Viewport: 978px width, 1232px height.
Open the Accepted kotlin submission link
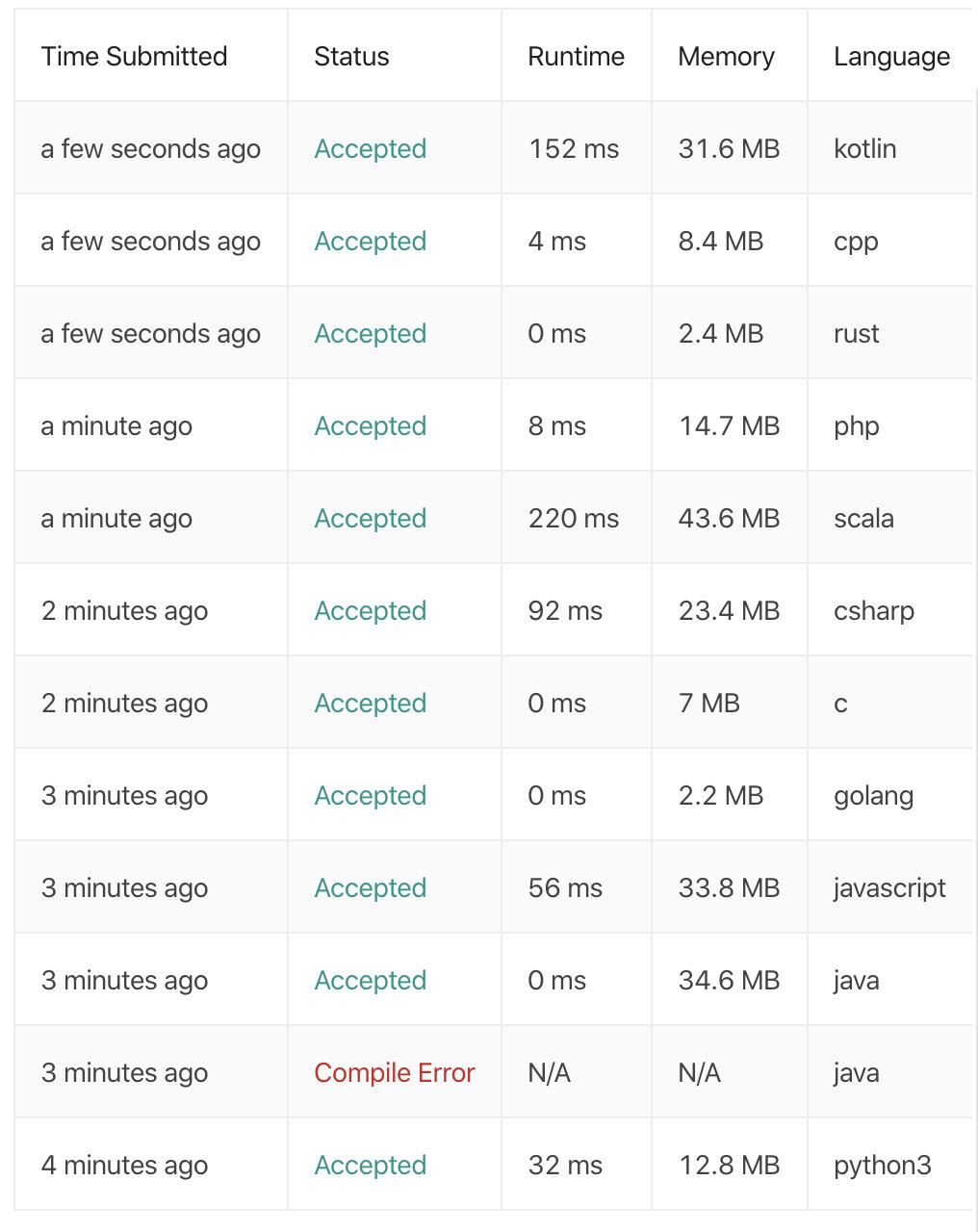370,149
